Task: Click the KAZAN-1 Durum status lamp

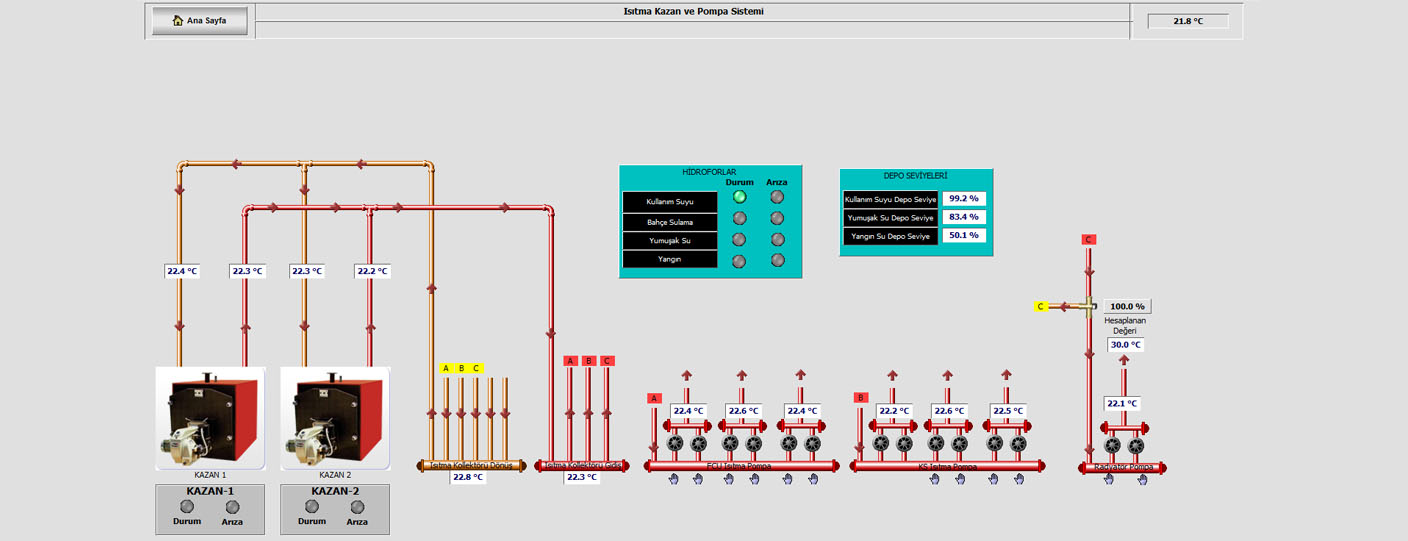Action: (x=187, y=507)
